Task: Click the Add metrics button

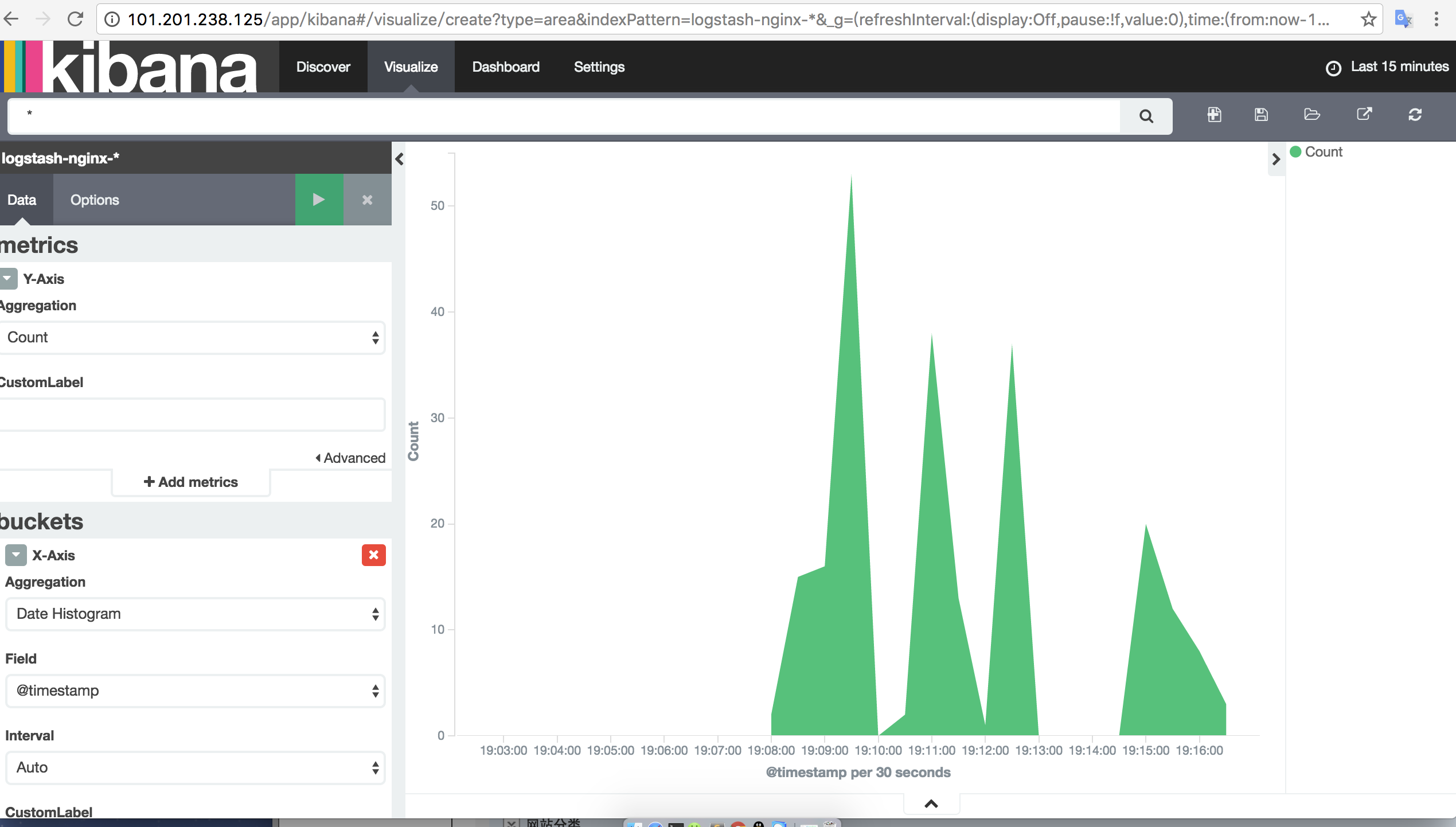Action: pos(190,482)
